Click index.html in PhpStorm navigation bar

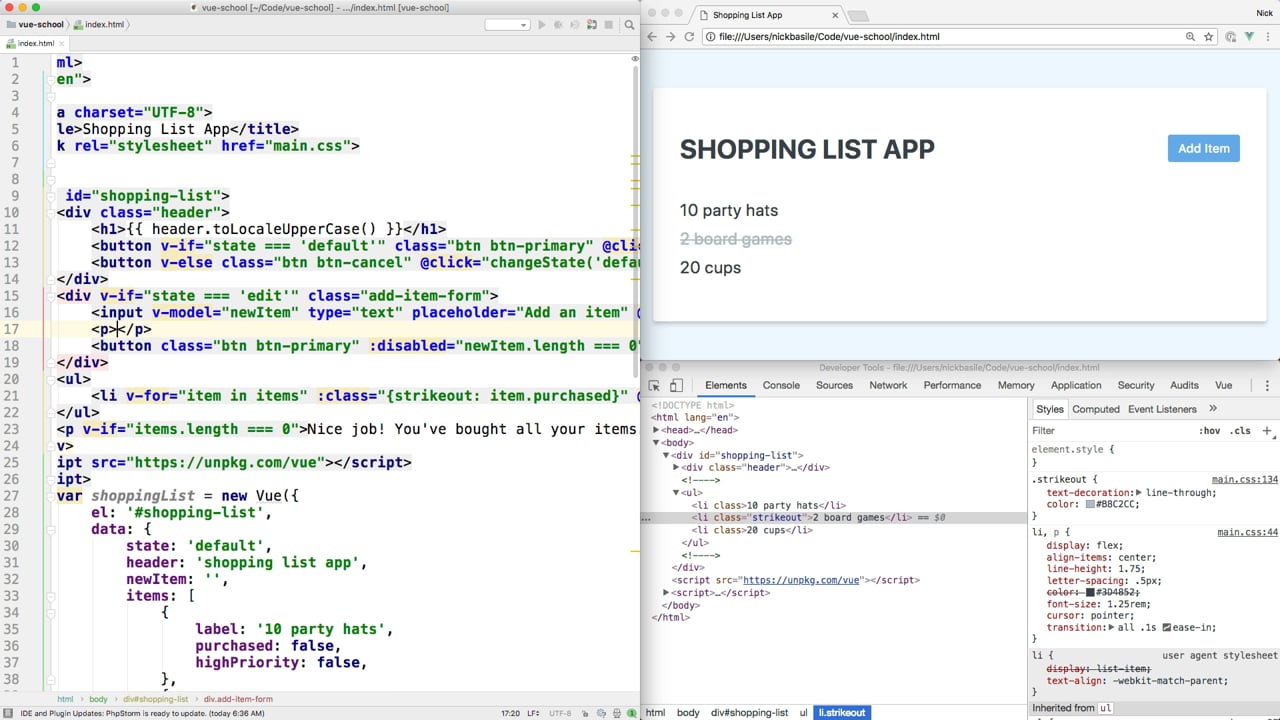click(x=101, y=24)
